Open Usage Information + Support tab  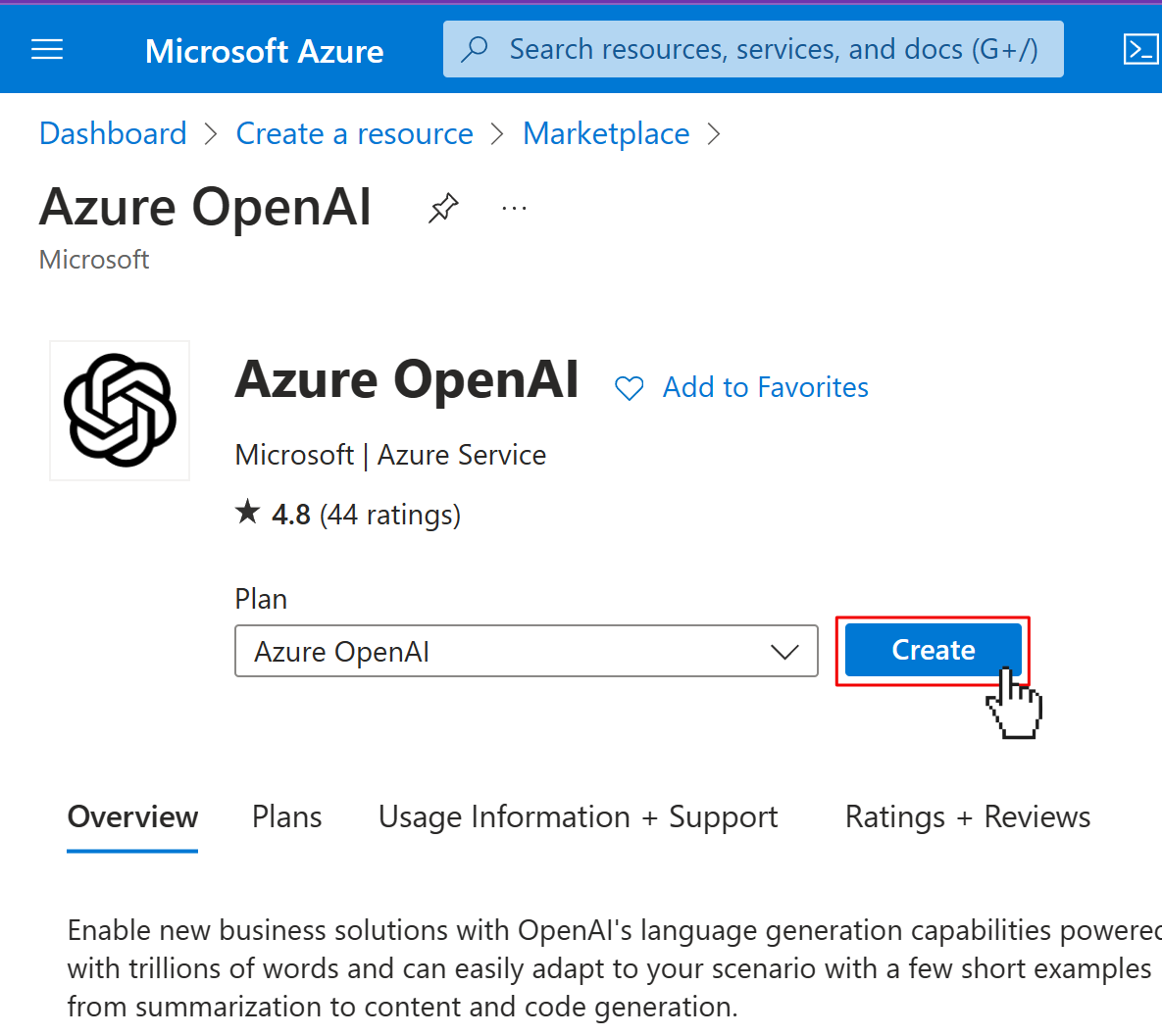tap(578, 817)
